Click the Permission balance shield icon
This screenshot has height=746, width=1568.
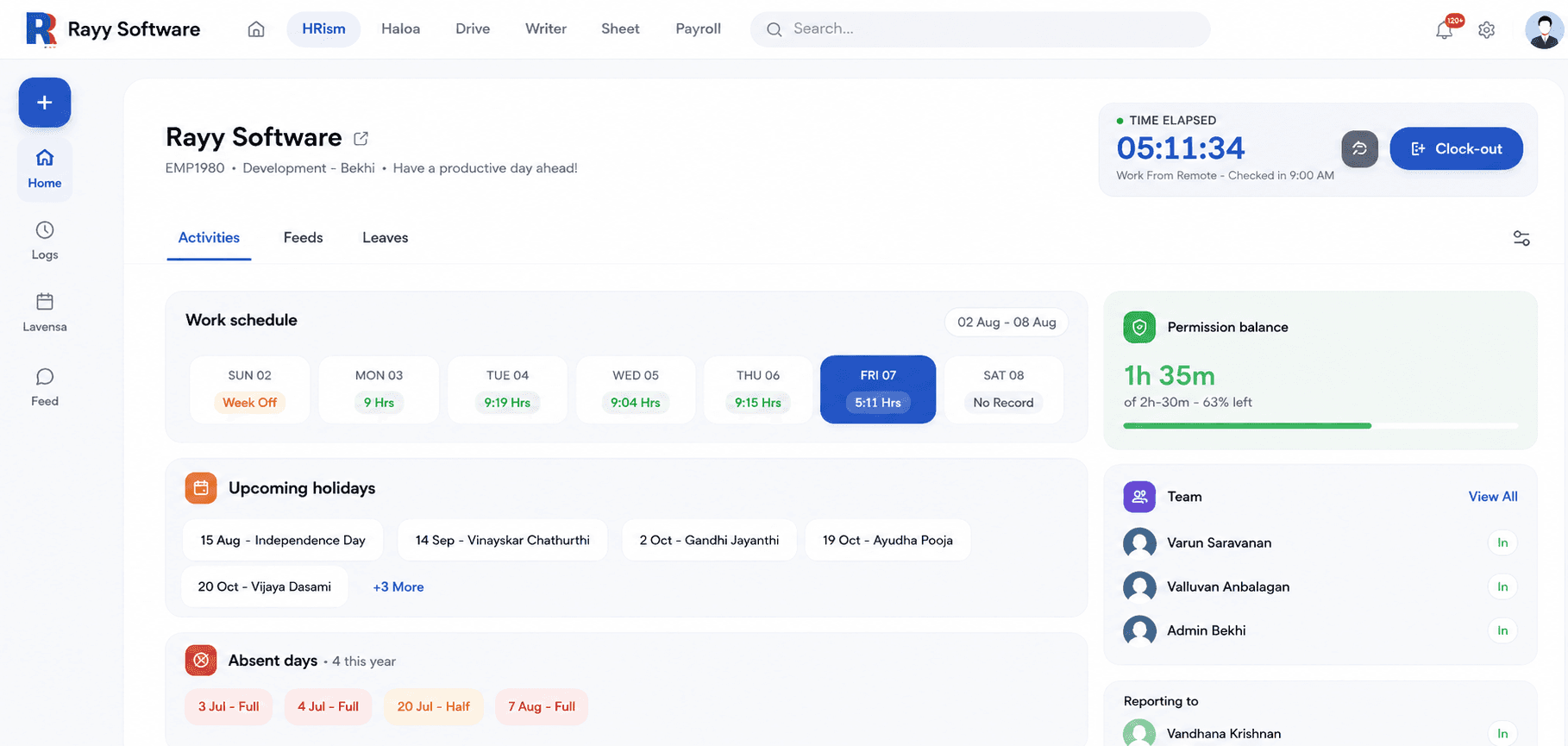pyautogui.click(x=1139, y=327)
